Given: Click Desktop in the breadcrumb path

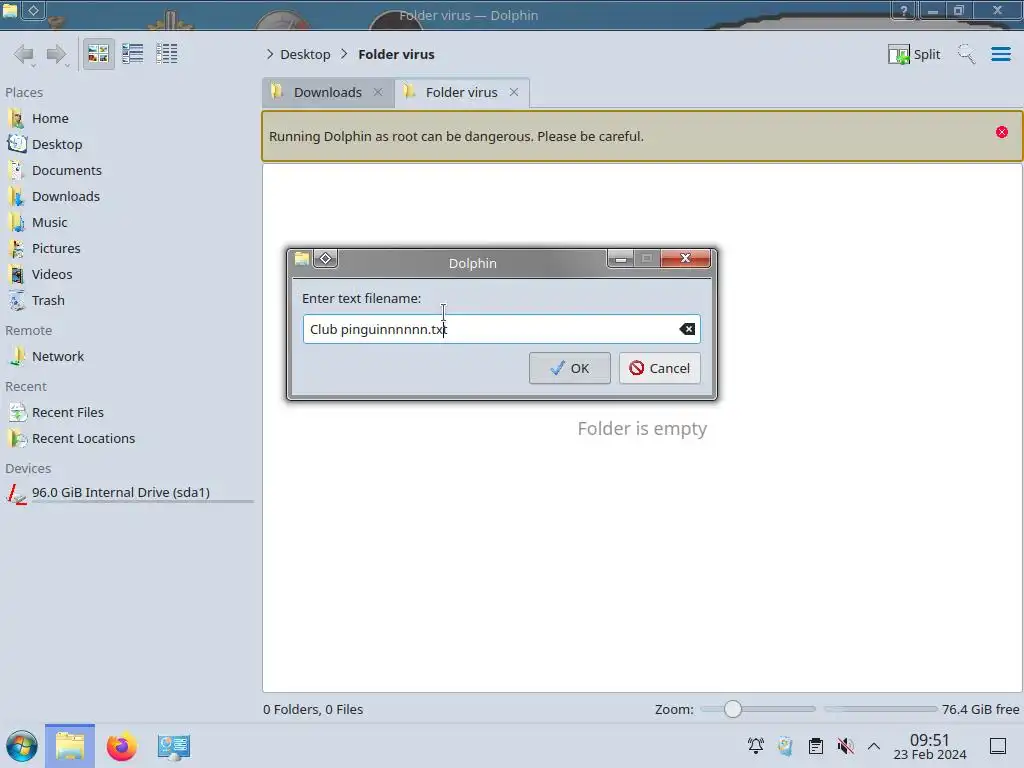Looking at the screenshot, I should (x=305, y=54).
